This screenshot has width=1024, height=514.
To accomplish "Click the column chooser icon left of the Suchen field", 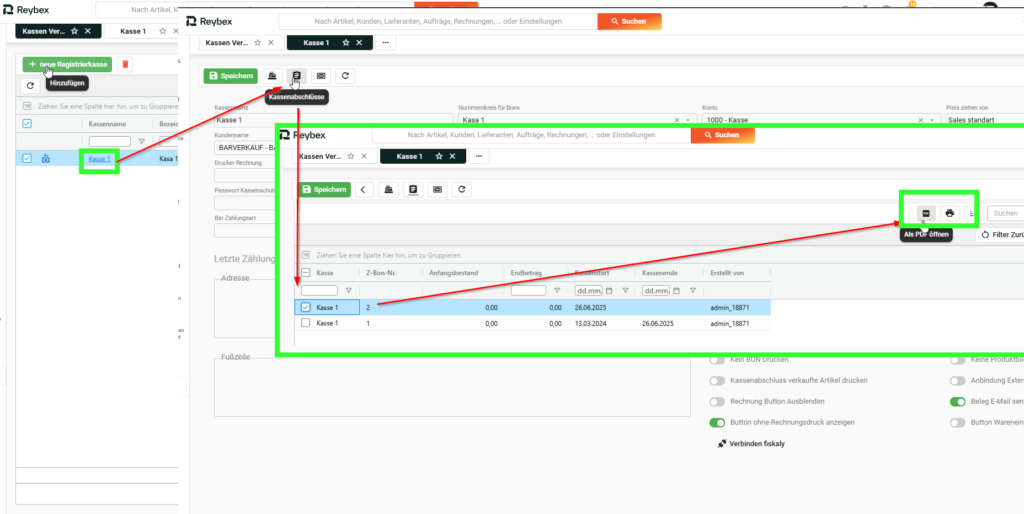I will point(972,213).
